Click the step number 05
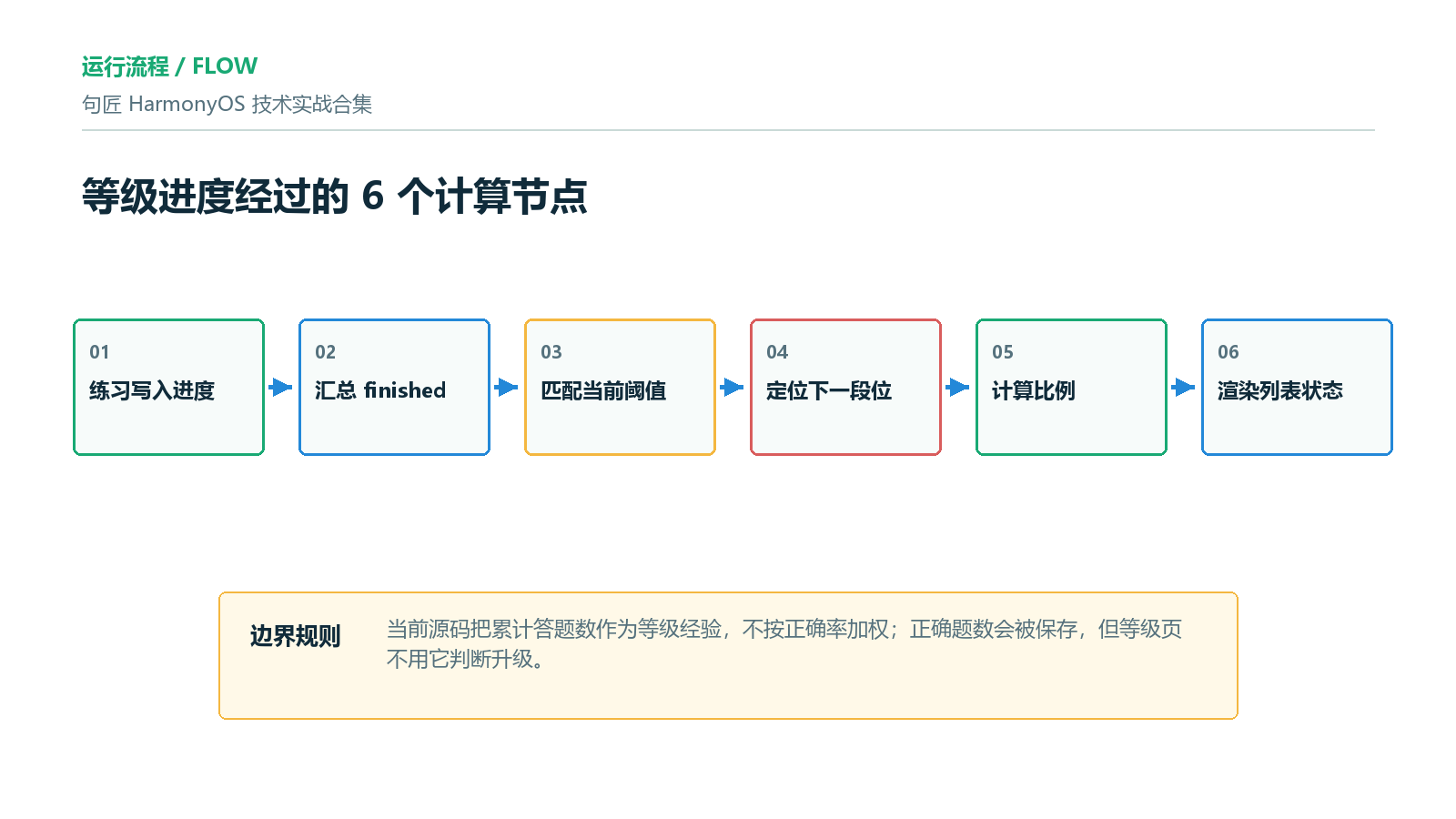Image resolution: width=1456 pixels, height=819 pixels. [1002, 352]
